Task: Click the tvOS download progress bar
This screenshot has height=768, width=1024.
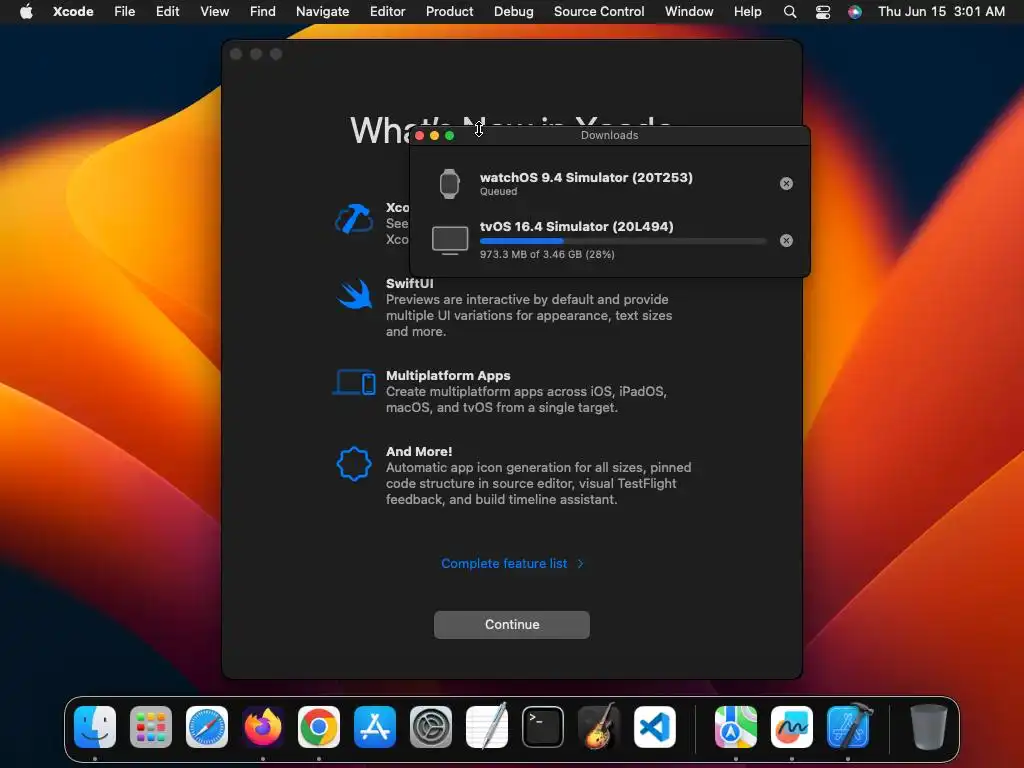Action: (622, 241)
